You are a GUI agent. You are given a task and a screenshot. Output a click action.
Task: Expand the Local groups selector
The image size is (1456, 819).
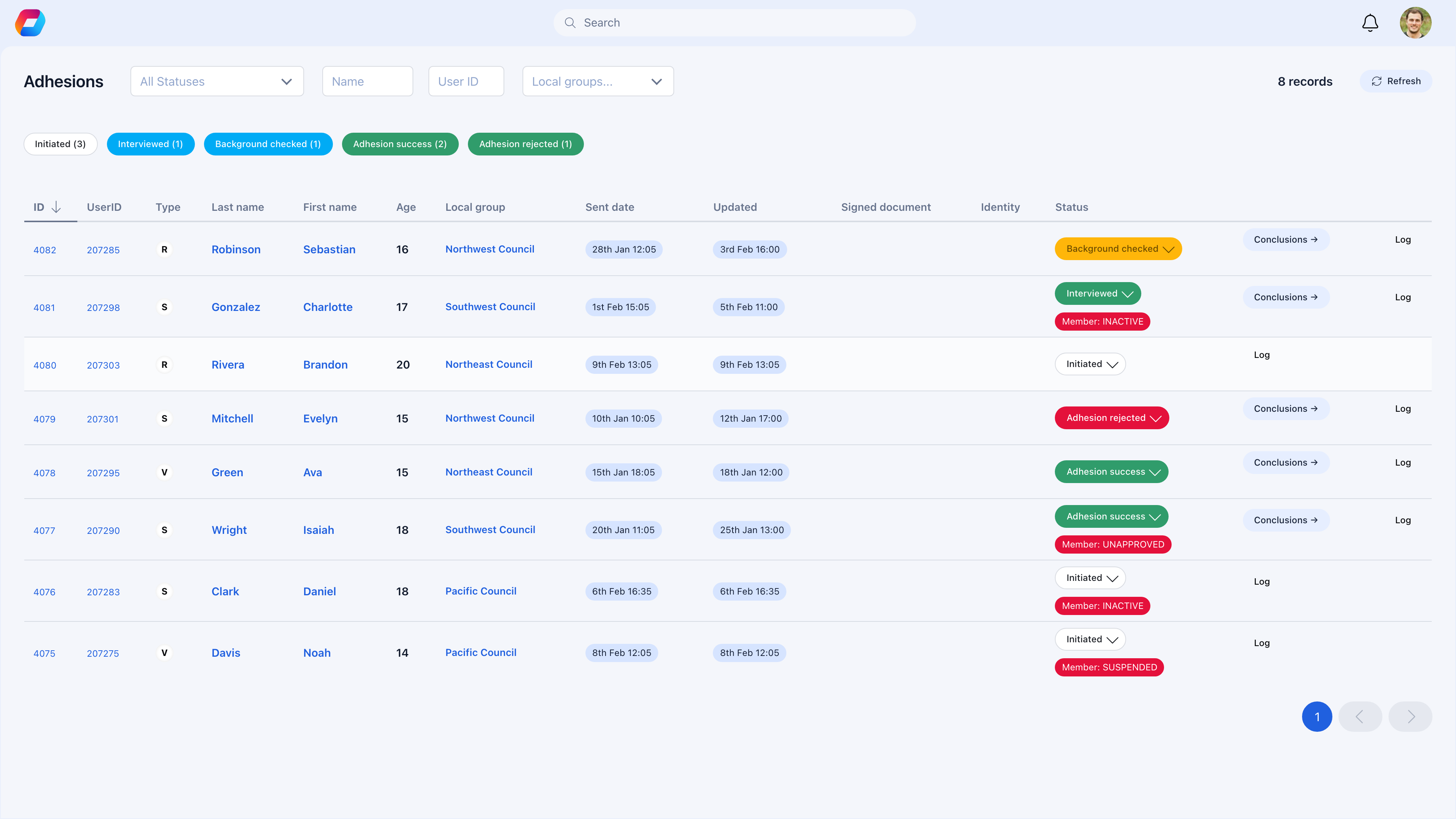pos(598,81)
